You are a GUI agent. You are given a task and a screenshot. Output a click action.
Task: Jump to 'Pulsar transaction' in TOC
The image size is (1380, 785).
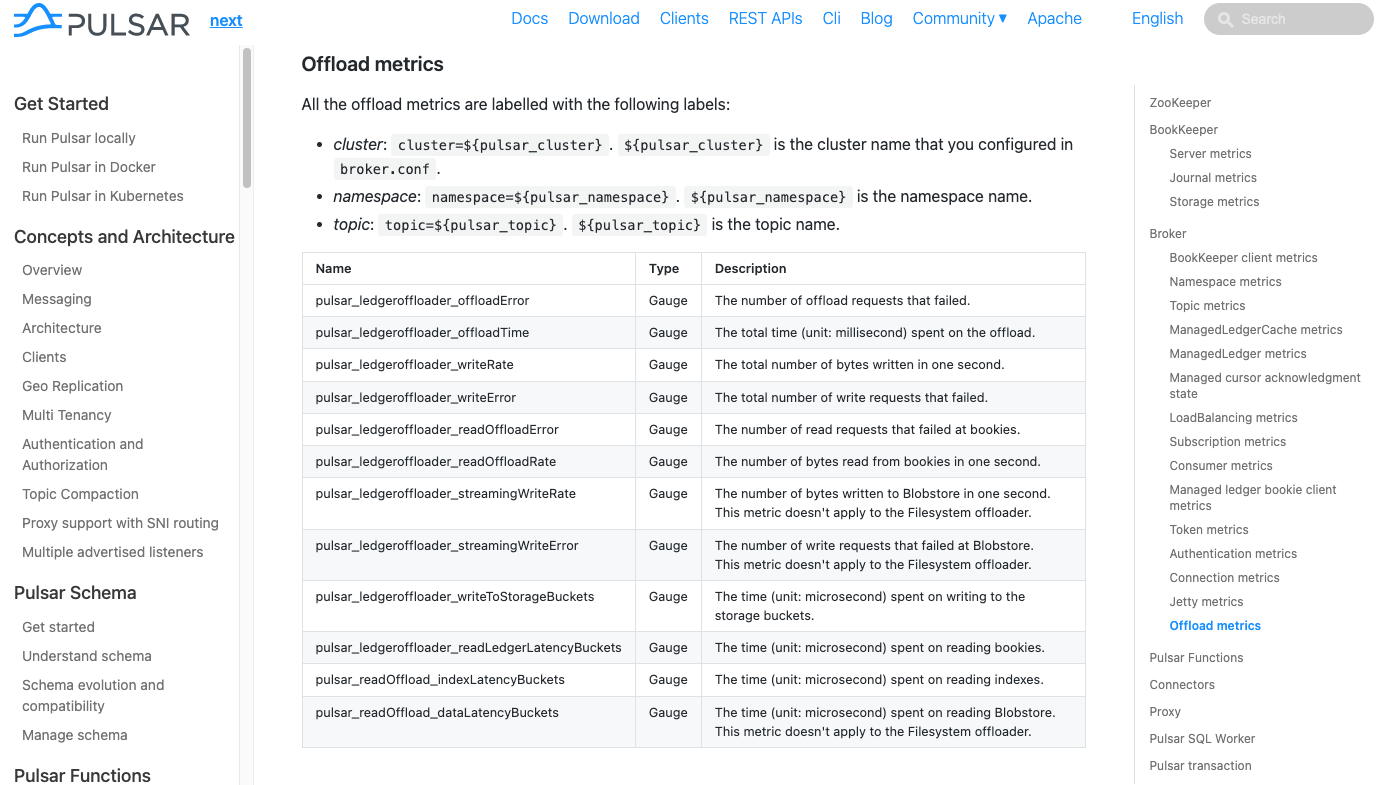(x=1200, y=766)
